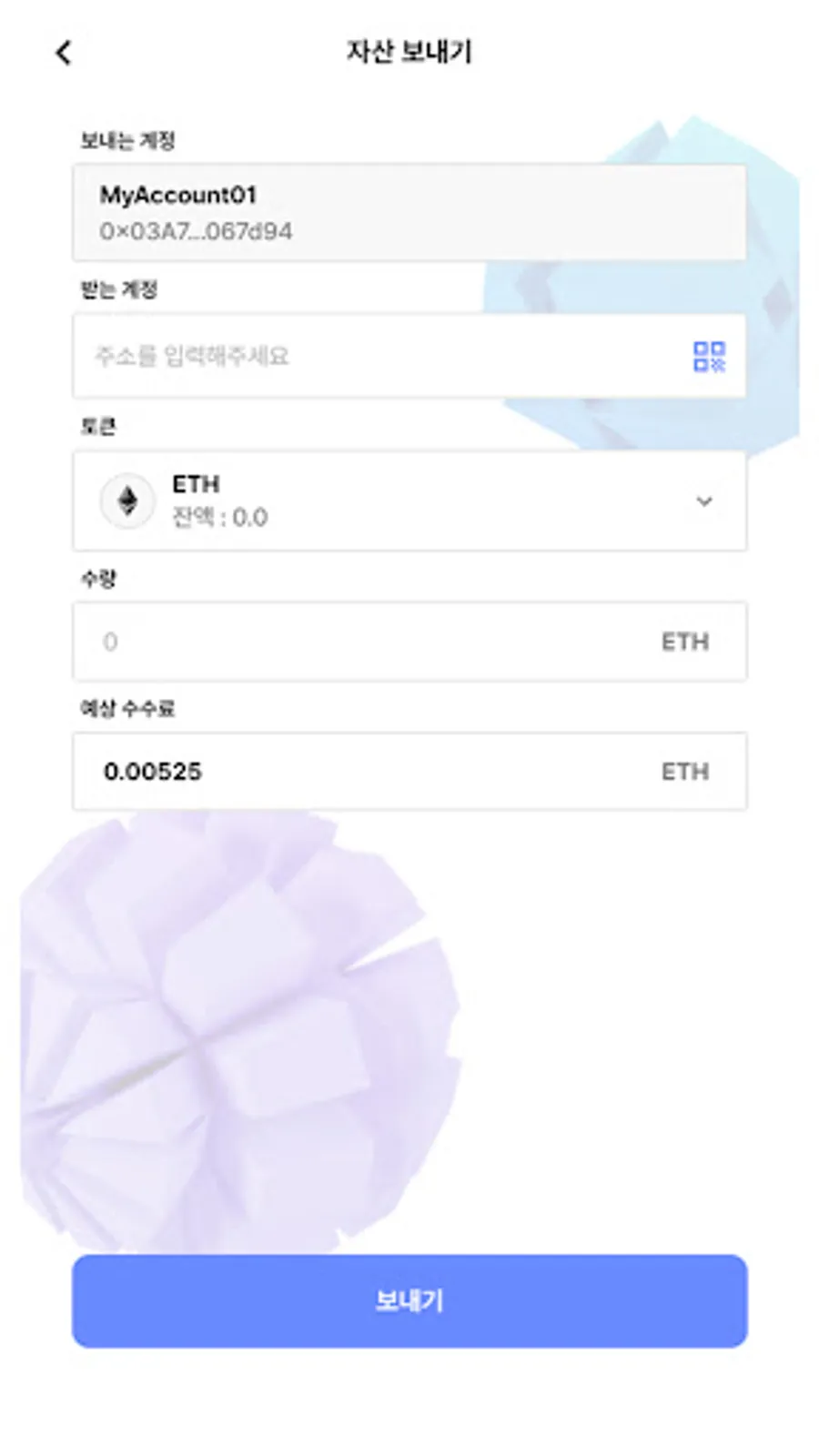This screenshot has width=819, height=1456.
Task: Click the 예상 수수료 label
Action: click(x=127, y=708)
